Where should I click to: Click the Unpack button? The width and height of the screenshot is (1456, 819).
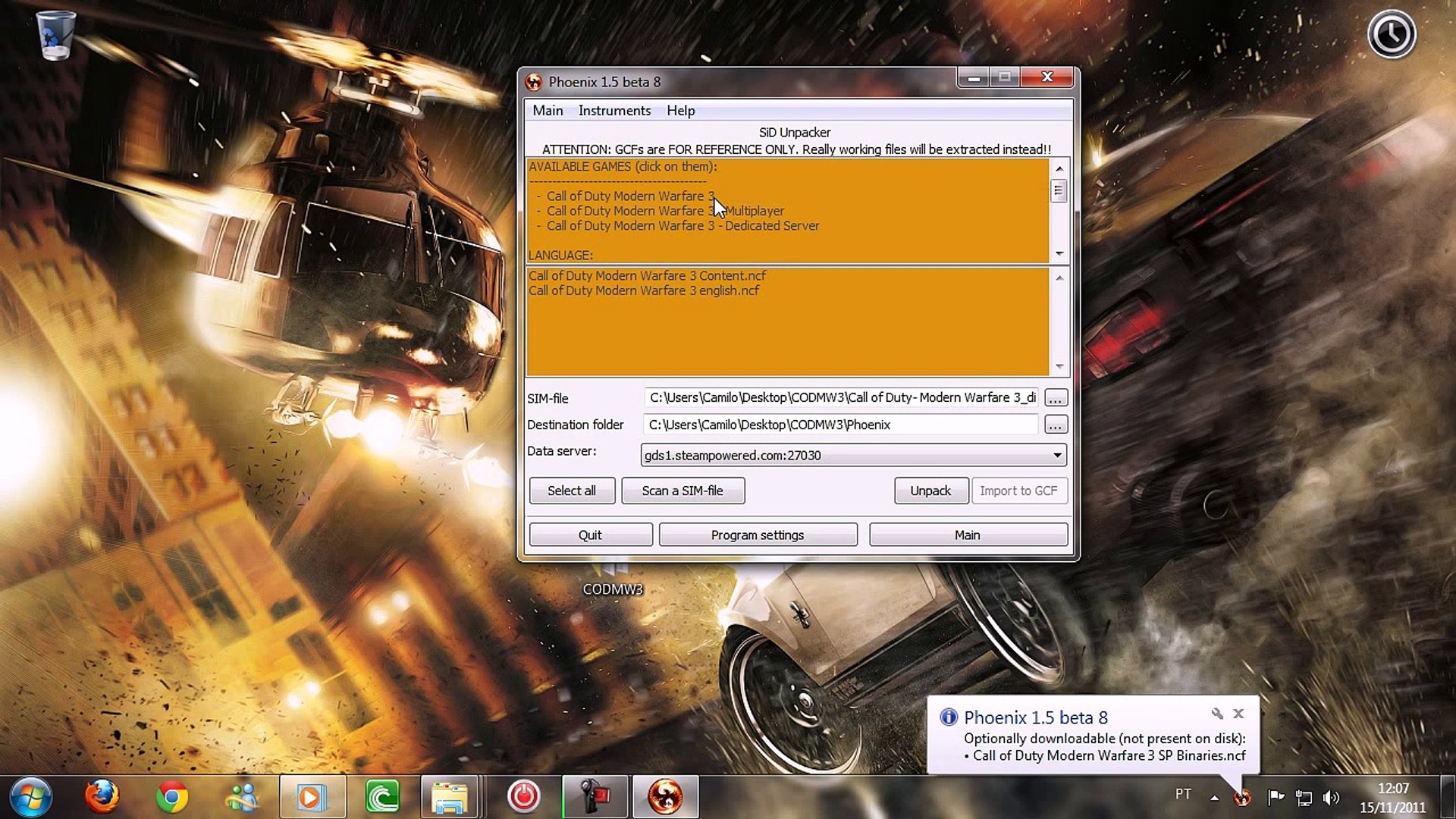click(930, 491)
